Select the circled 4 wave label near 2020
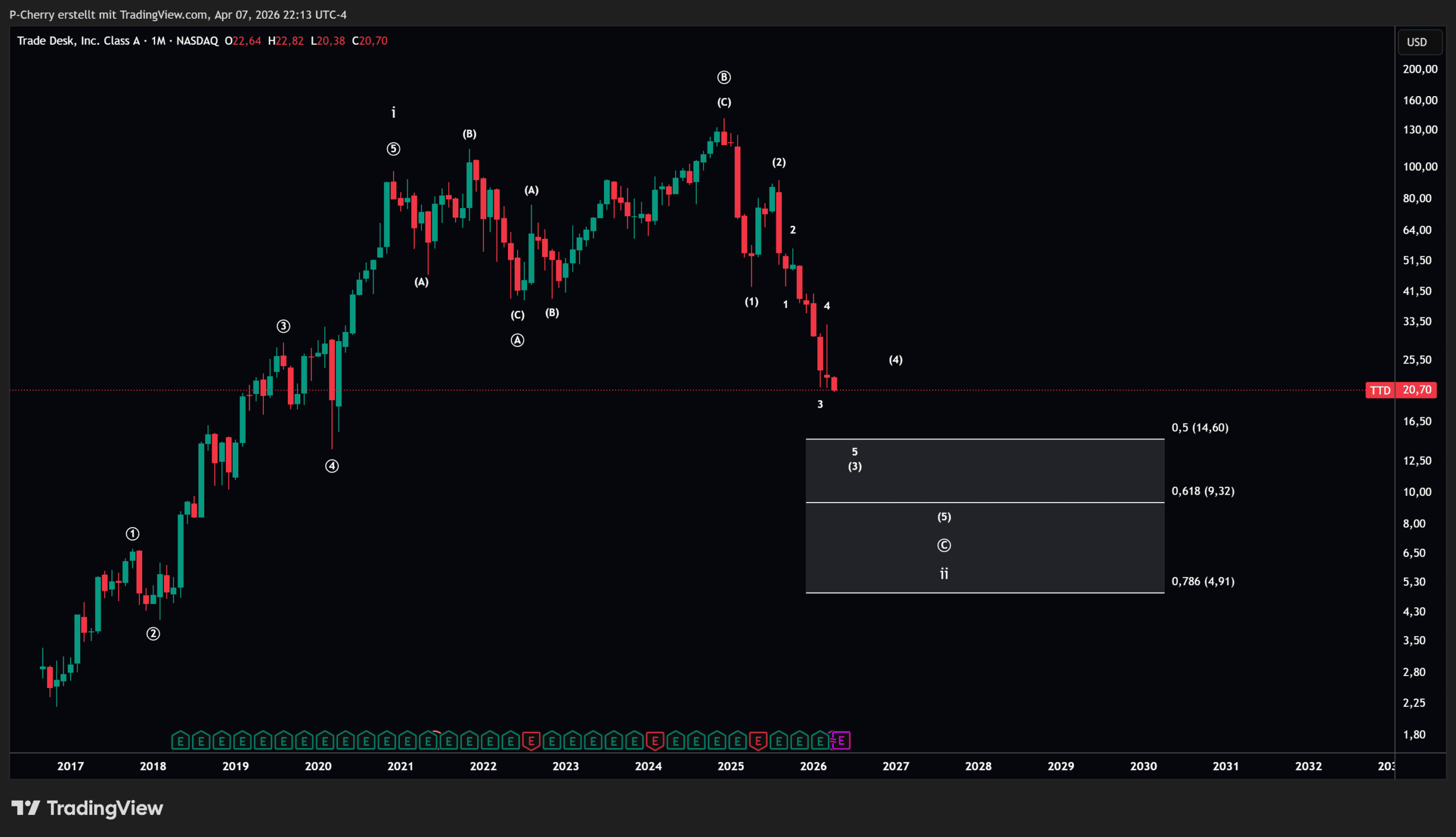Screen dimensions: 1456x837 (x=332, y=466)
